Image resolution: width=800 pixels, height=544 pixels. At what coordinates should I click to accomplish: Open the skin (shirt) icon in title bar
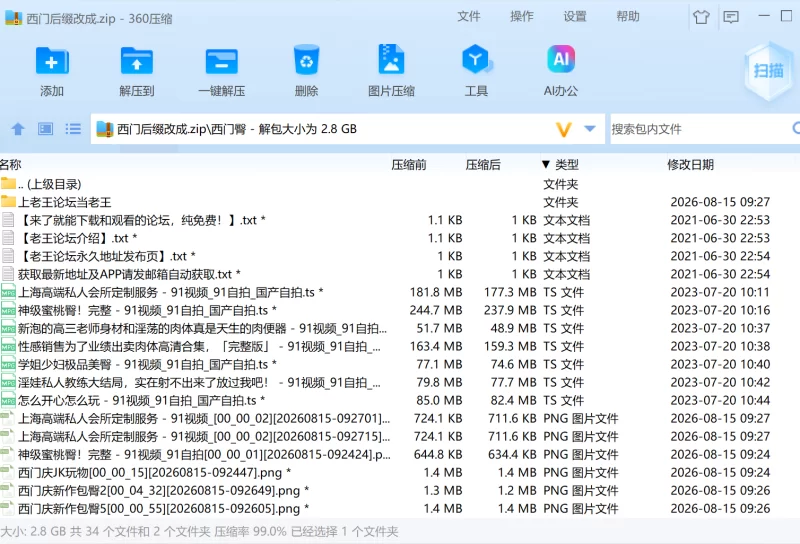[701, 17]
